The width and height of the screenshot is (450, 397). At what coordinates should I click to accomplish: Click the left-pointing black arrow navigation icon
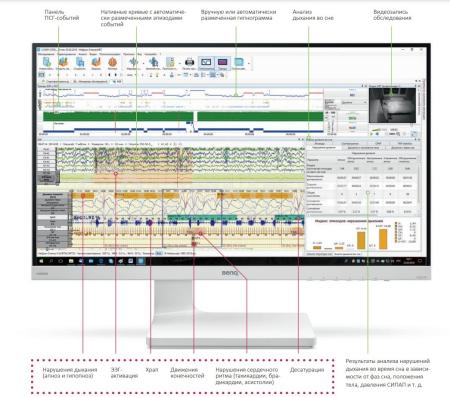pos(110,75)
